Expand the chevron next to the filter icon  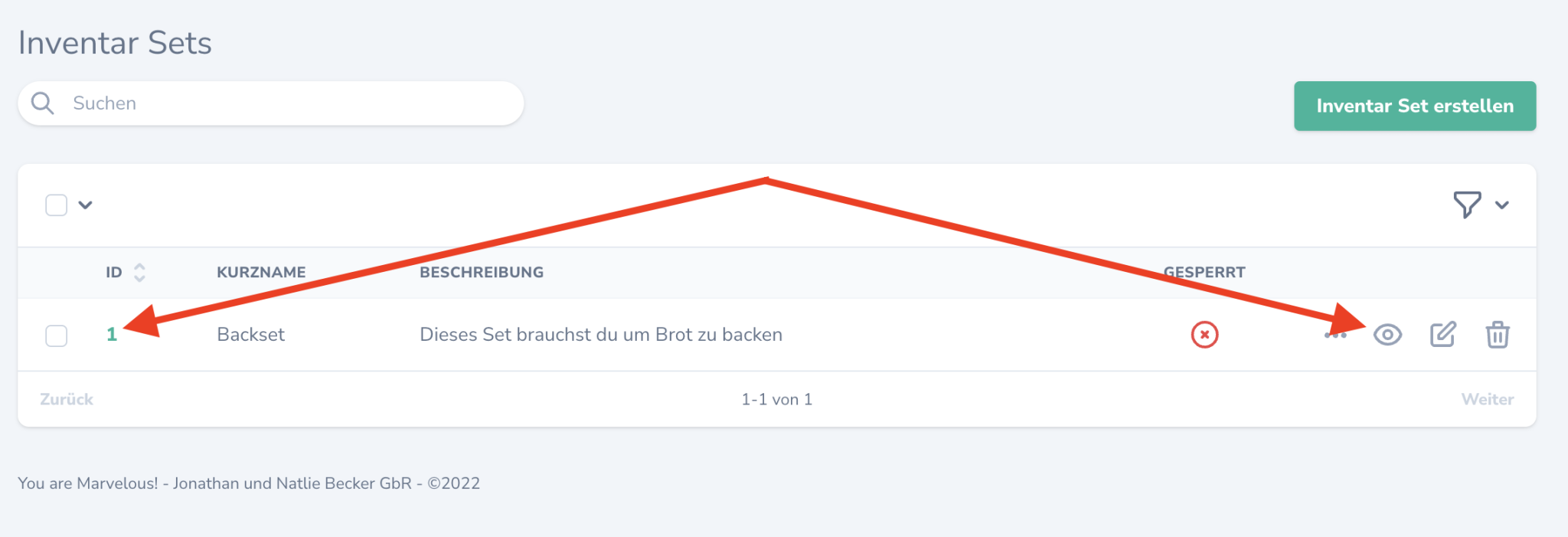coord(1502,205)
